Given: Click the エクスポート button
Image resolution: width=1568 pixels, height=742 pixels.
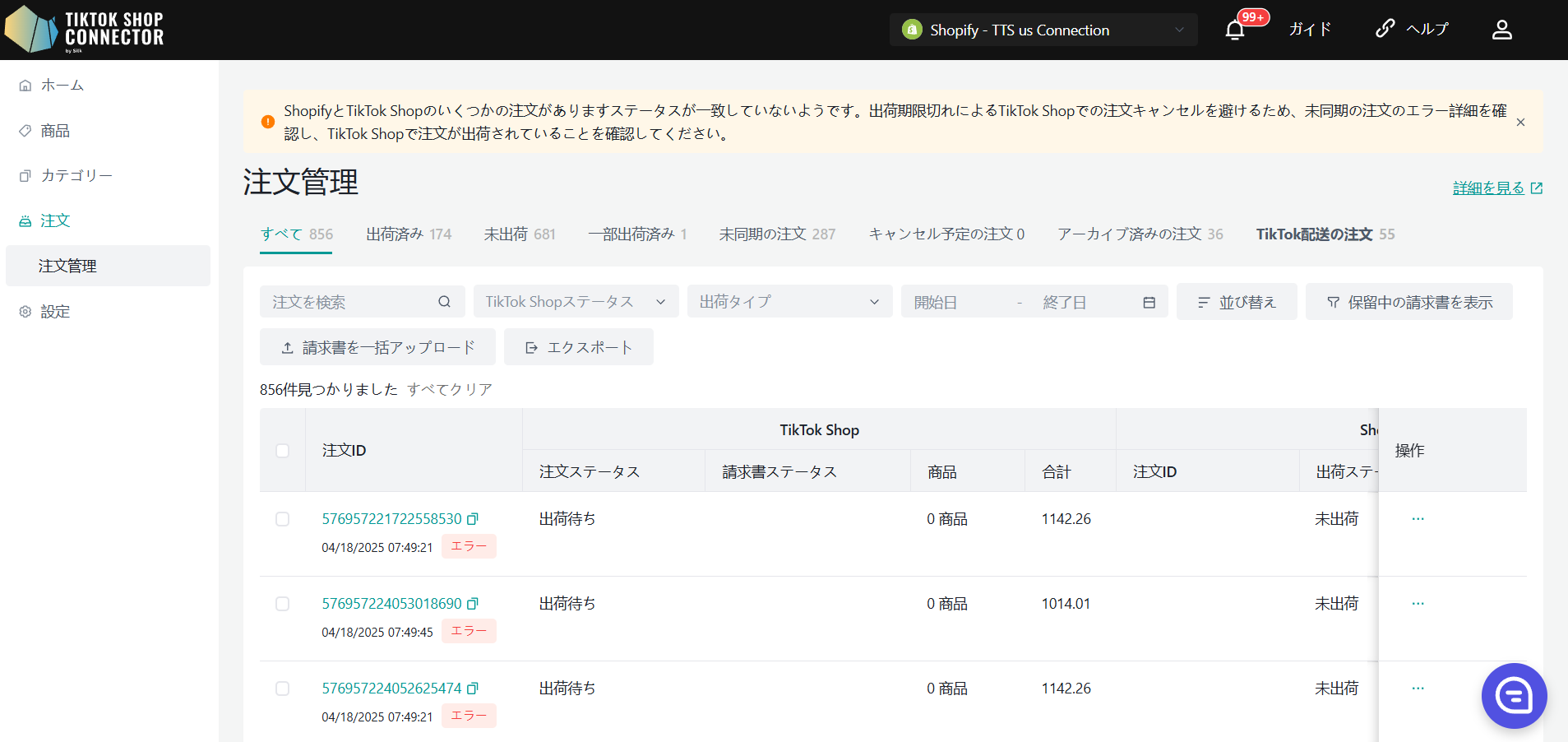Looking at the screenshot, I should pyautogui.click(x=579, y=347).
